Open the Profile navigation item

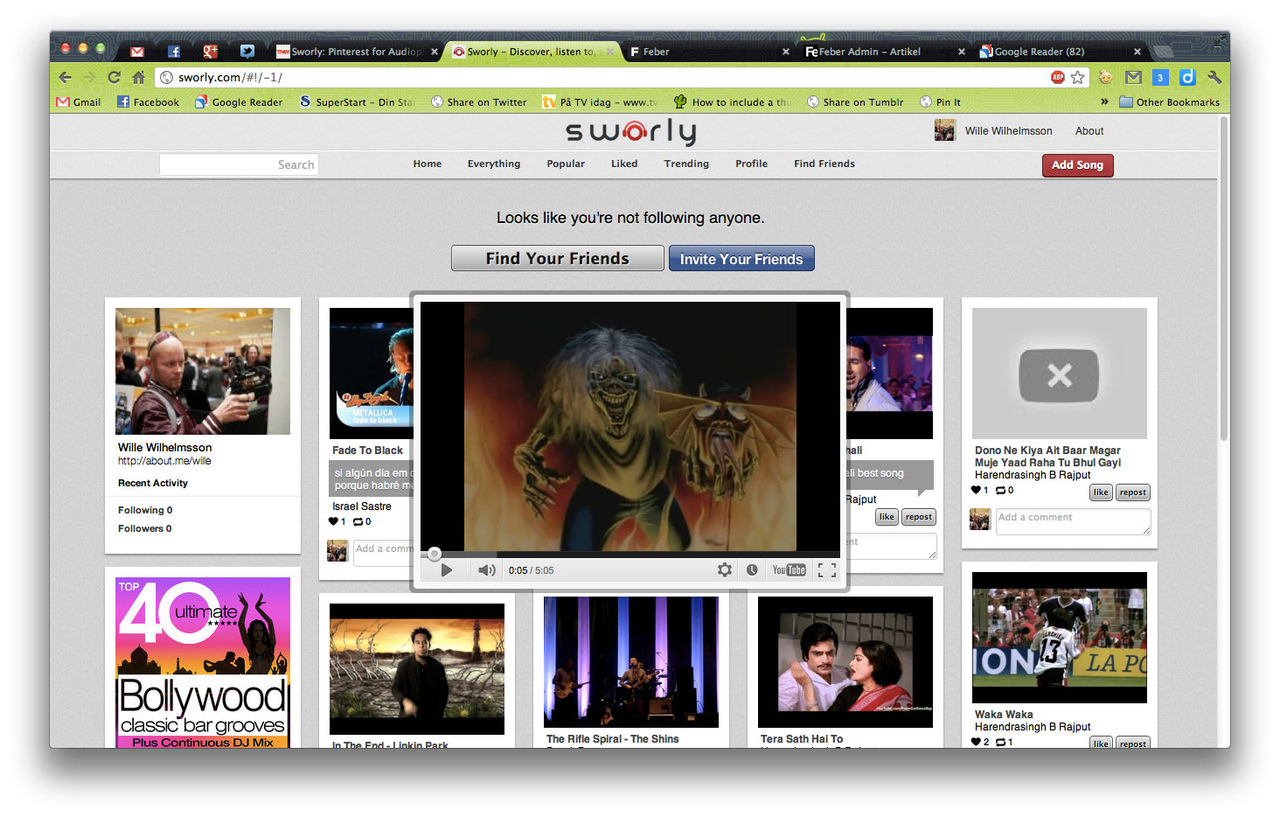(x=752, y=164)
